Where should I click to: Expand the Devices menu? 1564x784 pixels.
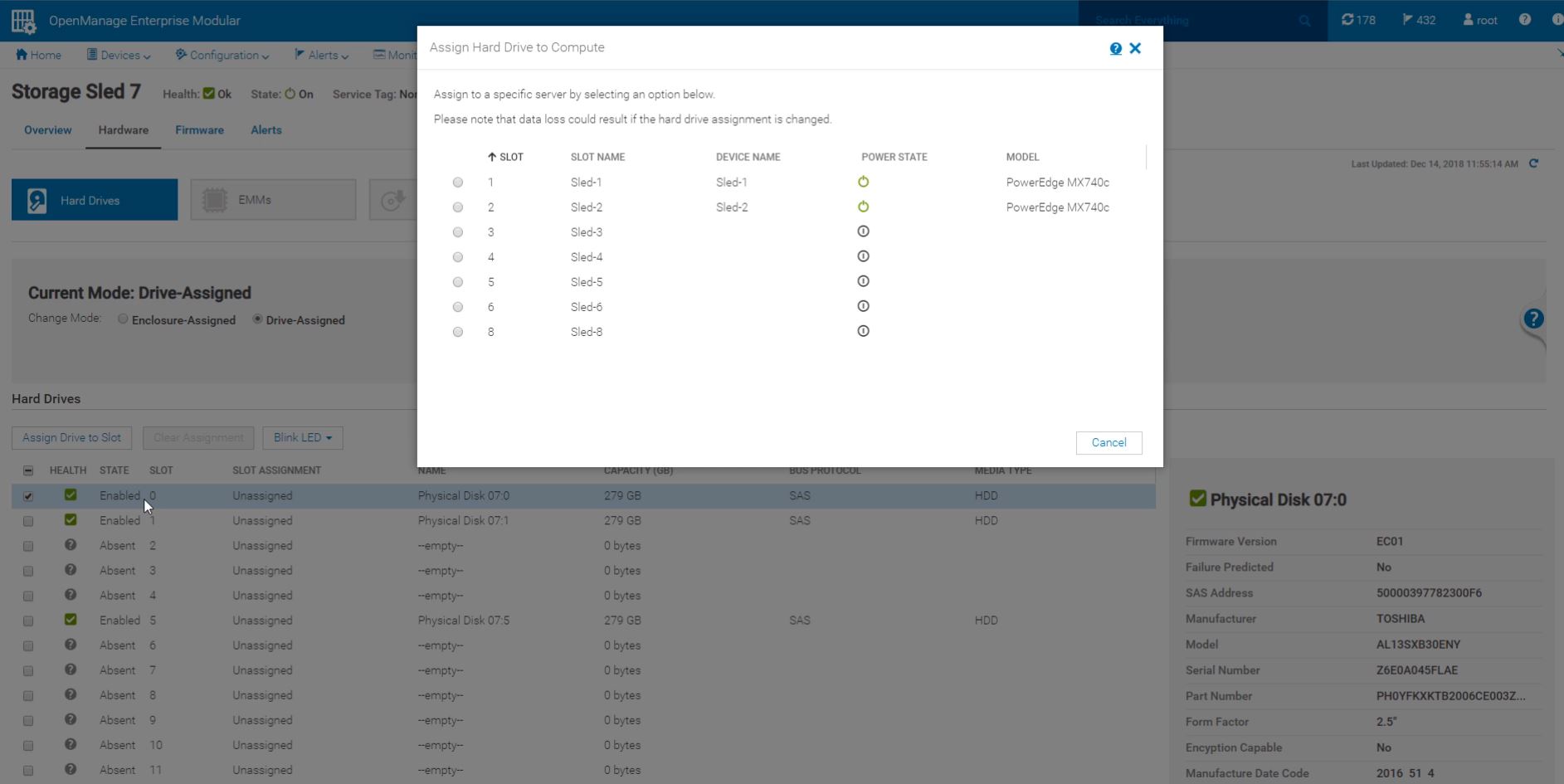[119, 55]
